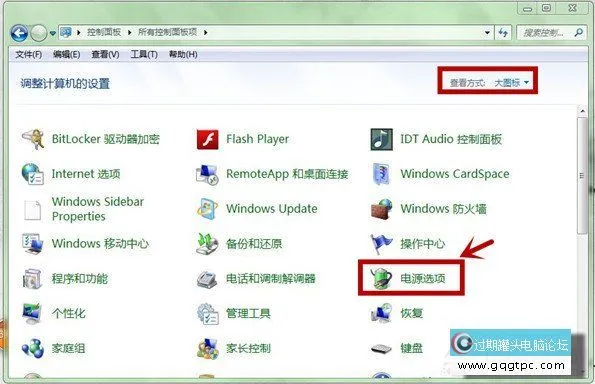Click the Windows Update icon
Screen dimensions: 595x384
(207, 209)
